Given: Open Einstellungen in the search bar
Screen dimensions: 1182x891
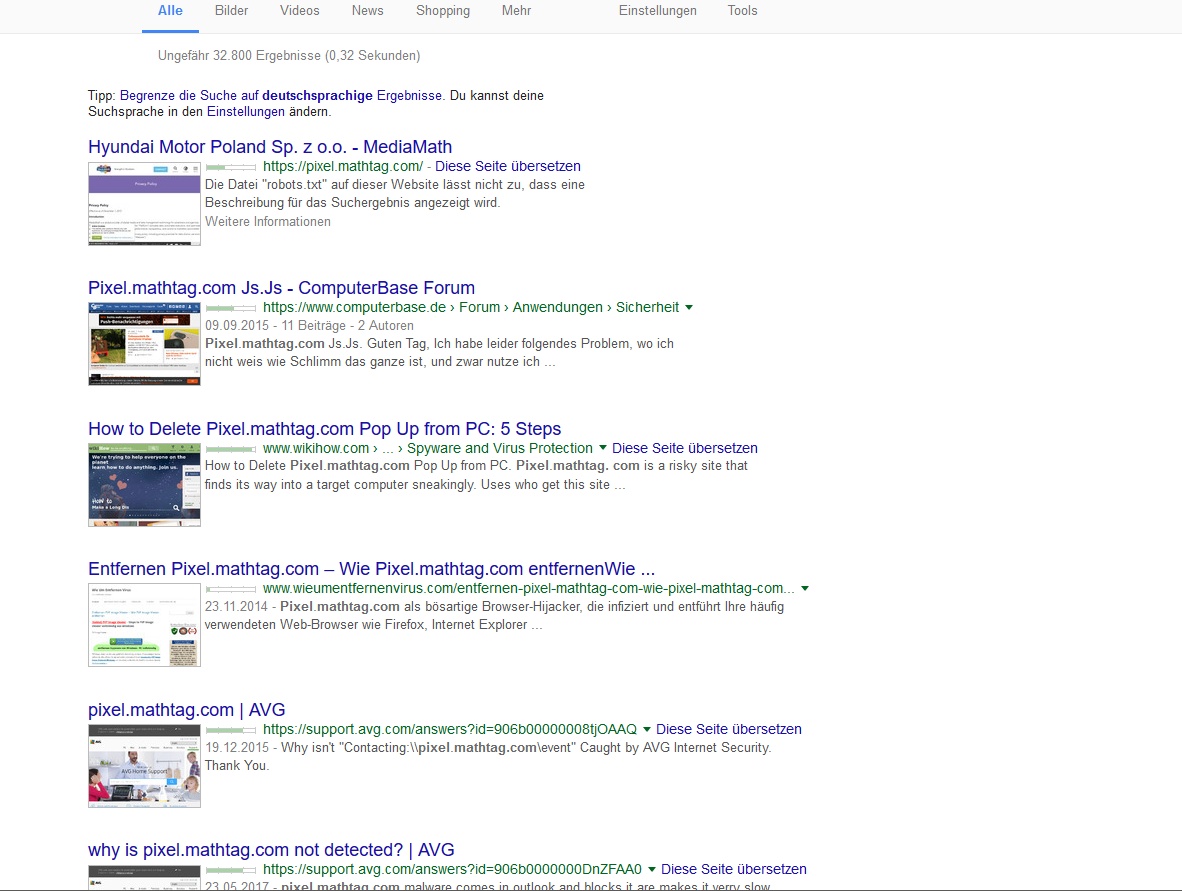Looking at the screenshot, I should point(657,11).
